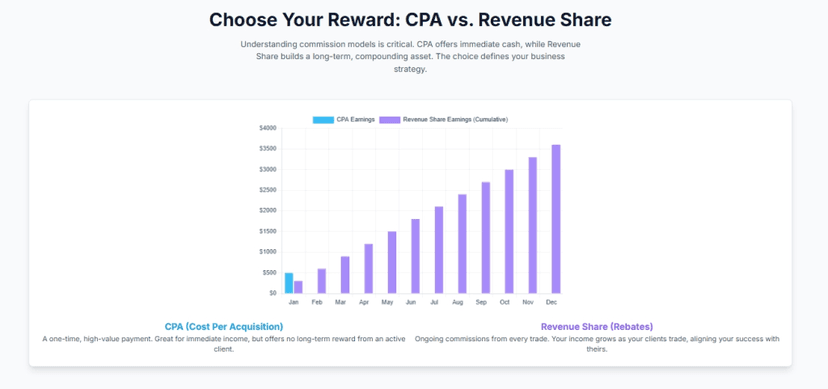Click Revenue Share Earnings (Cumulative) legend label
Screen dimensions: 828x389
455,120
